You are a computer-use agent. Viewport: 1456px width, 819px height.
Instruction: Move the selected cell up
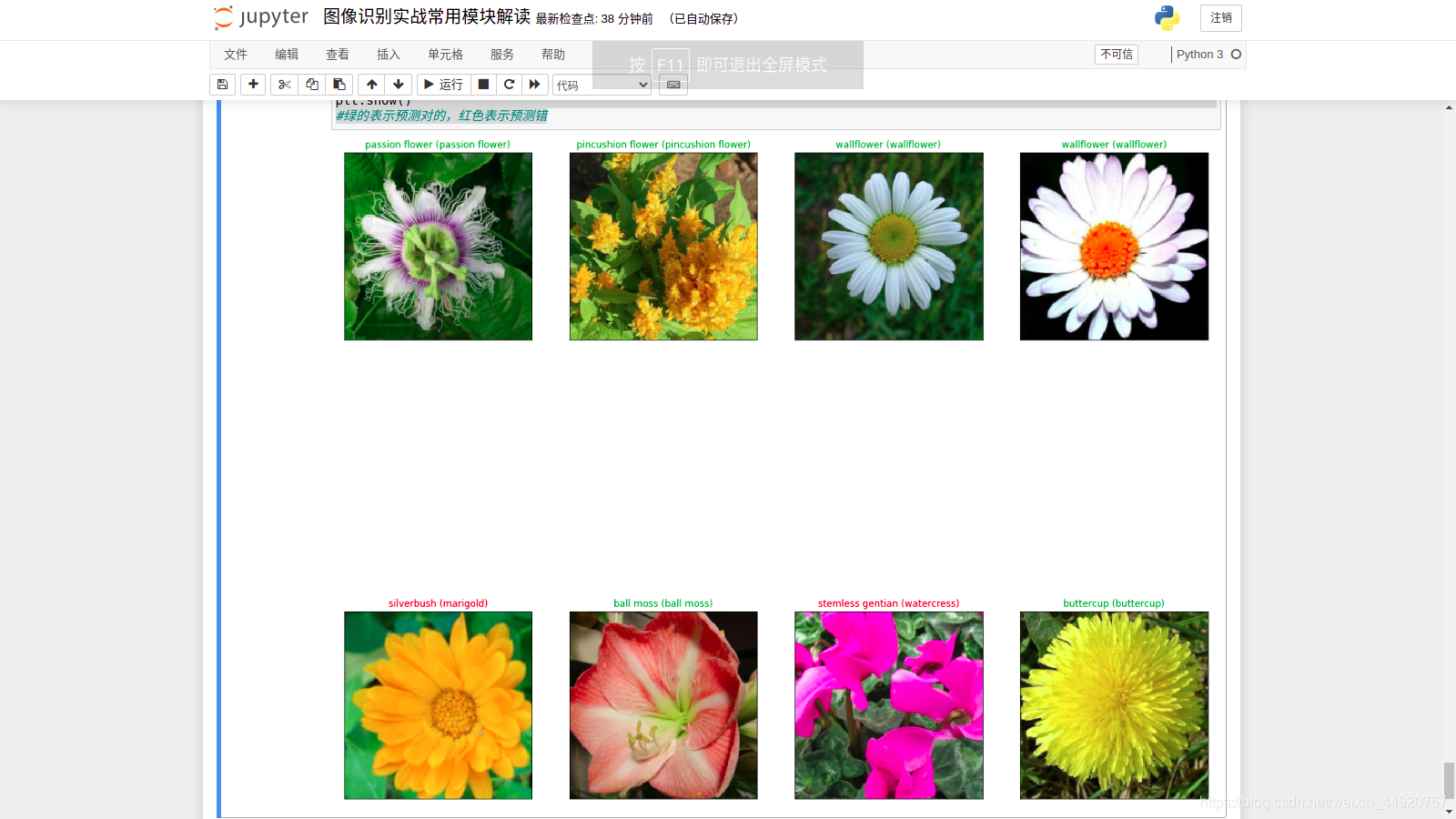[x=371, y=84]
